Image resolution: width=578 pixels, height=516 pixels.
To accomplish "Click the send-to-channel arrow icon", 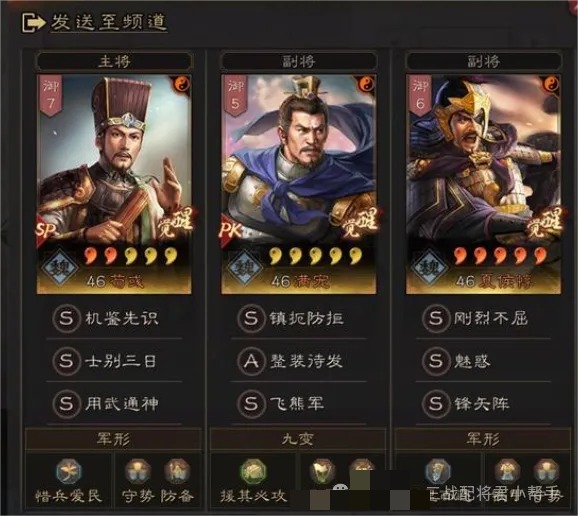I will click(33, 22).
